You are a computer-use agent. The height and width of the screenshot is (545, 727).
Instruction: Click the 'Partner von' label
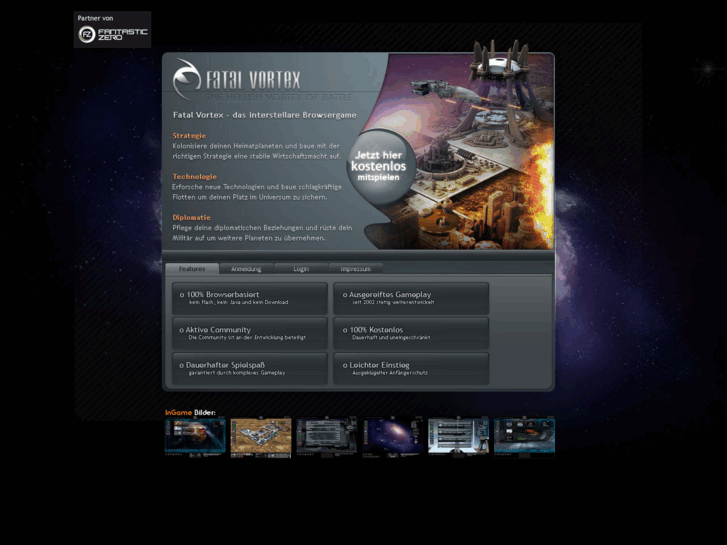(x=95, y=18)
